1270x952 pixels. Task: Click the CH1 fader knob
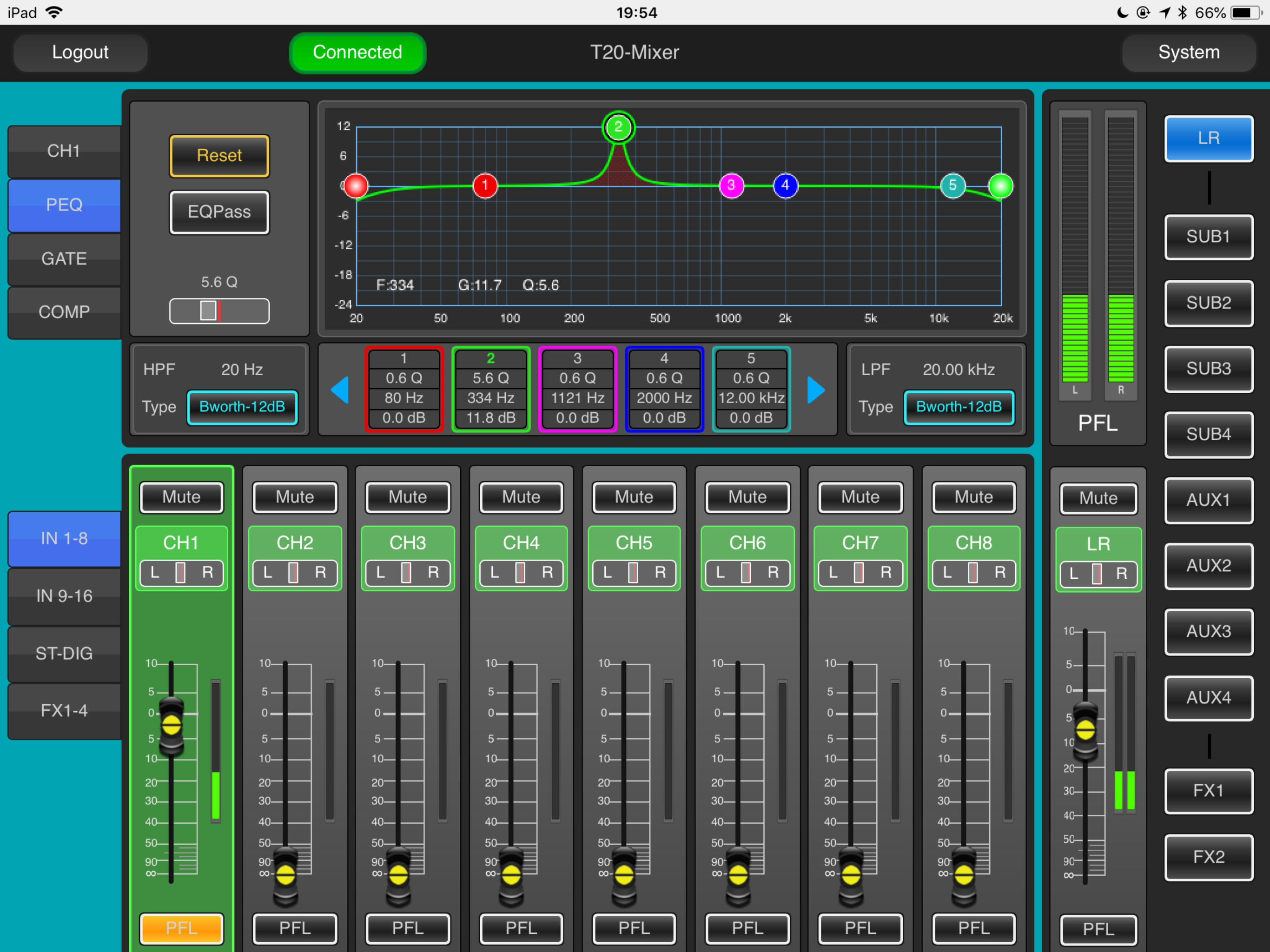(171, 725)
